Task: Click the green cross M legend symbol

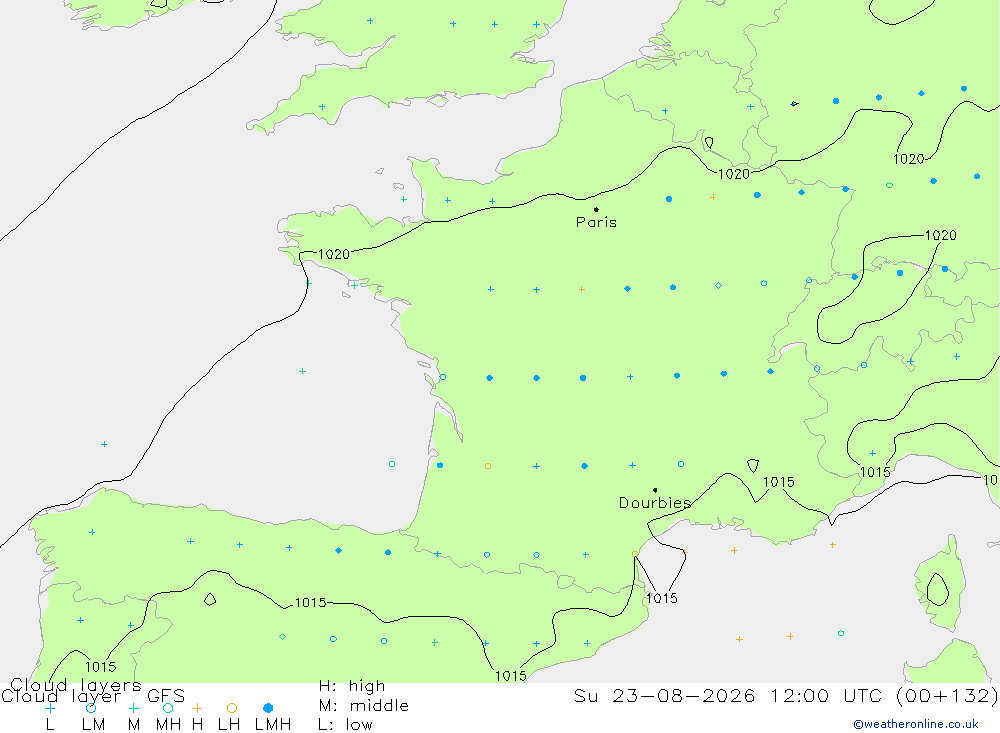Action: tap(133, 708)
